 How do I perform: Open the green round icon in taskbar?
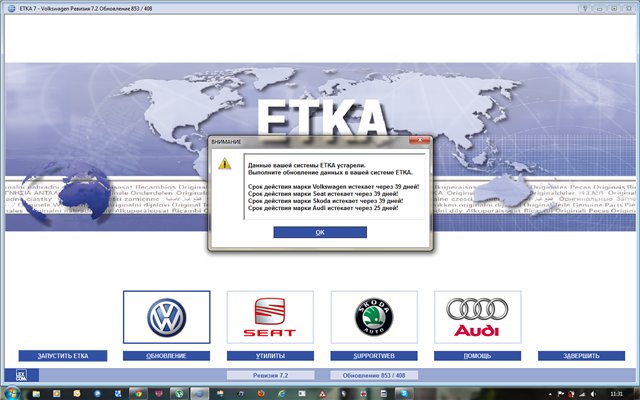(x=179, y=393)
